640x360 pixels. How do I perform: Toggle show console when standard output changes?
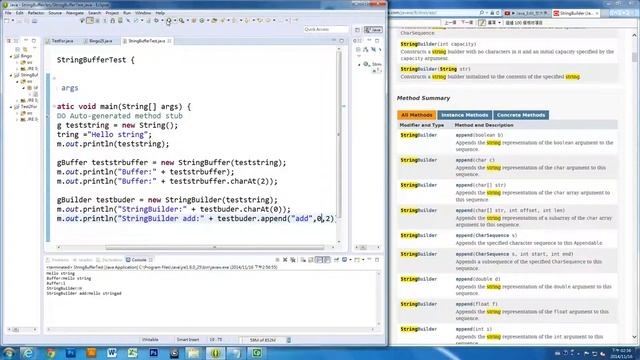click(x=319, y=260)
